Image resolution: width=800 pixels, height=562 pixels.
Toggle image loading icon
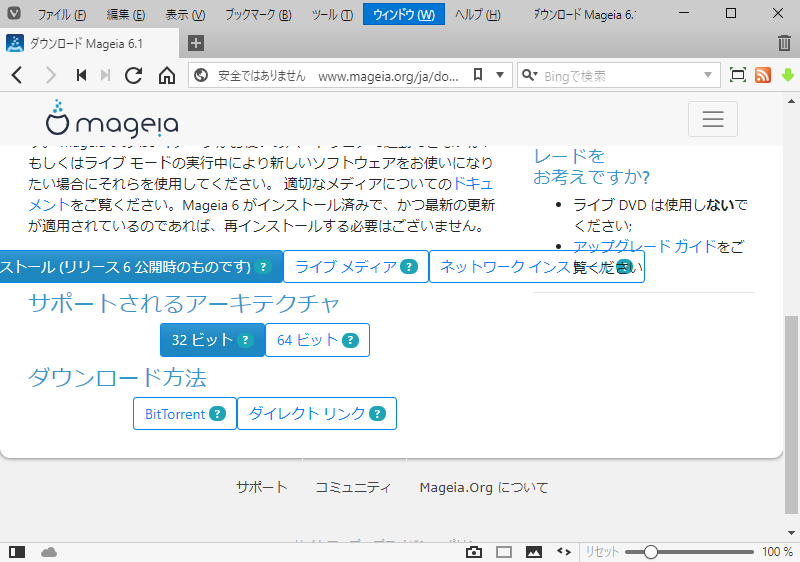point(534,552)
